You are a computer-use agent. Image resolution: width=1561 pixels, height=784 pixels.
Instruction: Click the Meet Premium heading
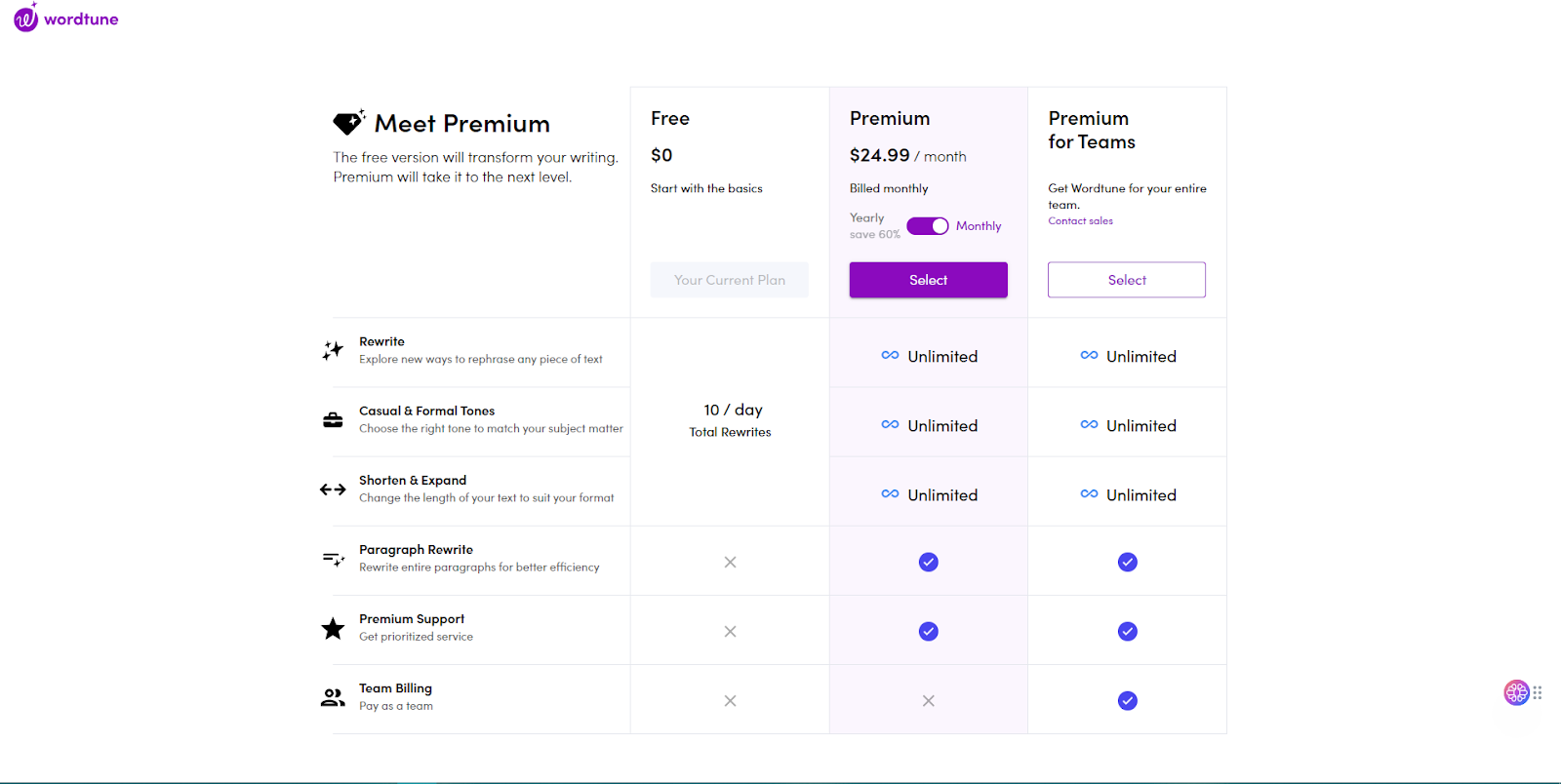pos(462,124)
